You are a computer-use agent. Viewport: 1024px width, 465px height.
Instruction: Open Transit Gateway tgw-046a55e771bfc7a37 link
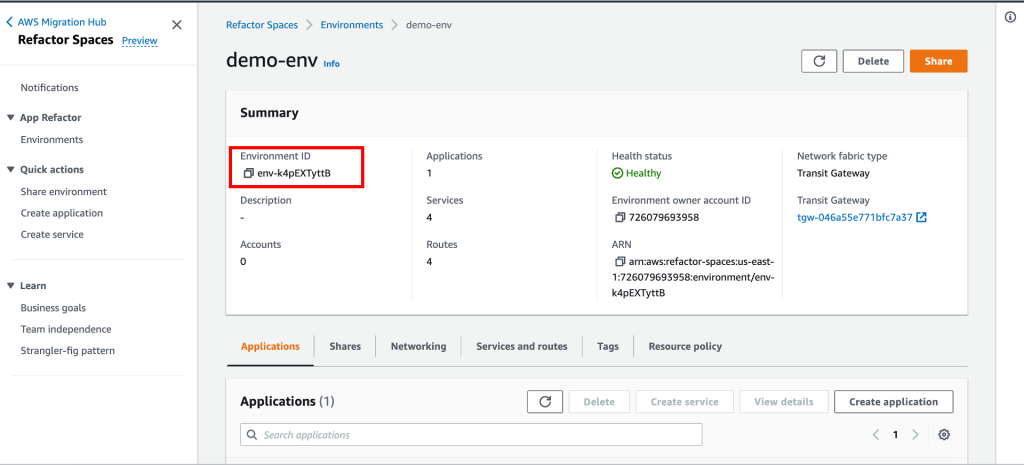854,217
